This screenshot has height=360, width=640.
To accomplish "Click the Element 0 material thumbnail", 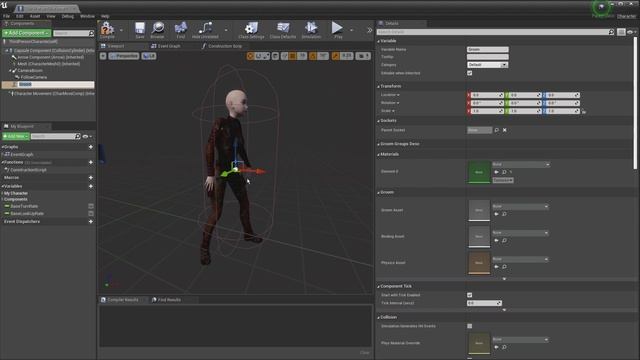I will [479, 172].
